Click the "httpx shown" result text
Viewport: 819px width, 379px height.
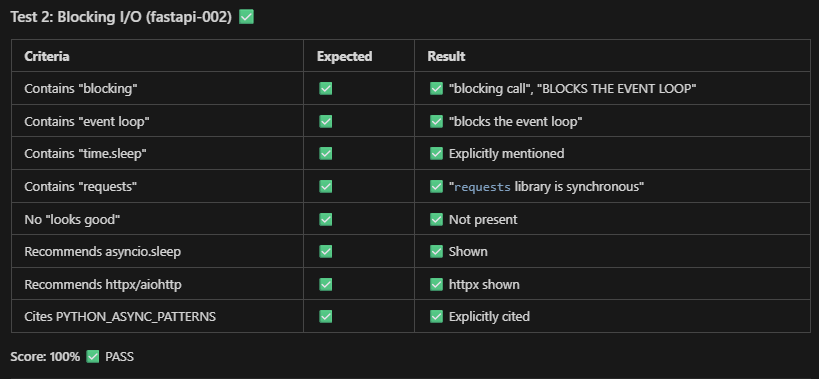(x=484, y=285)
